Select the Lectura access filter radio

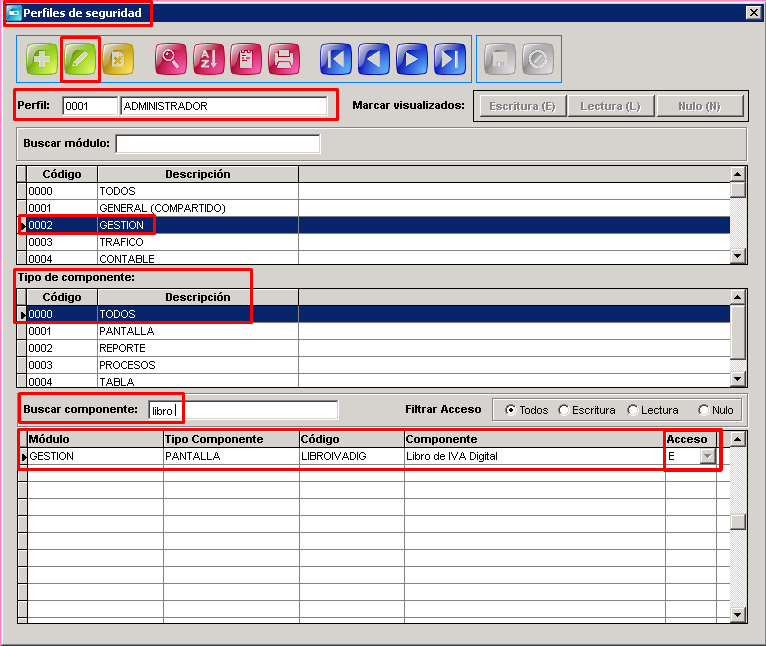[633, 410]
